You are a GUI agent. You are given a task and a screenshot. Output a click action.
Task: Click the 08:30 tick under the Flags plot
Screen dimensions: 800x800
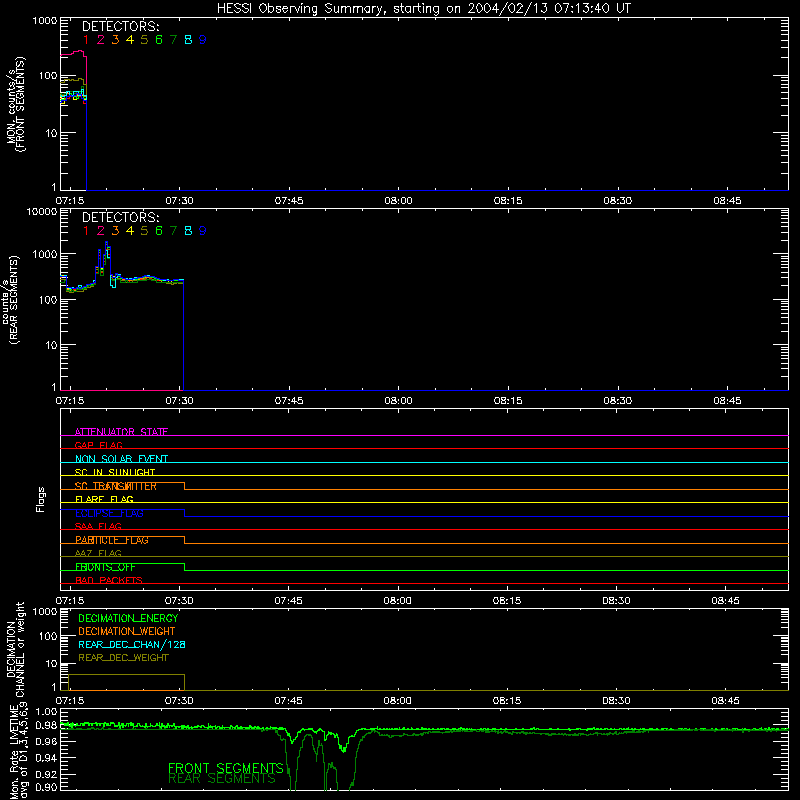click(x=616, y=601)
